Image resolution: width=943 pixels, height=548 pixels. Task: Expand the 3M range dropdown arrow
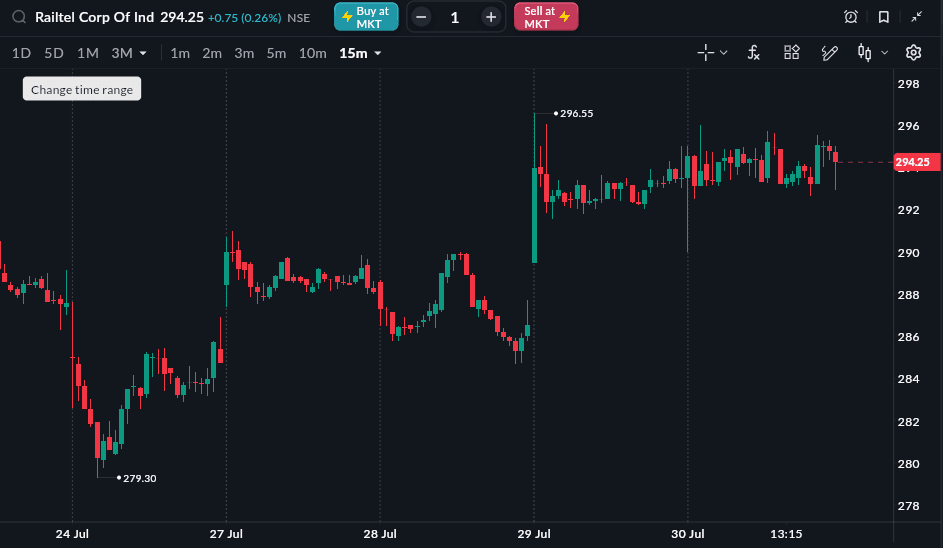143,54
